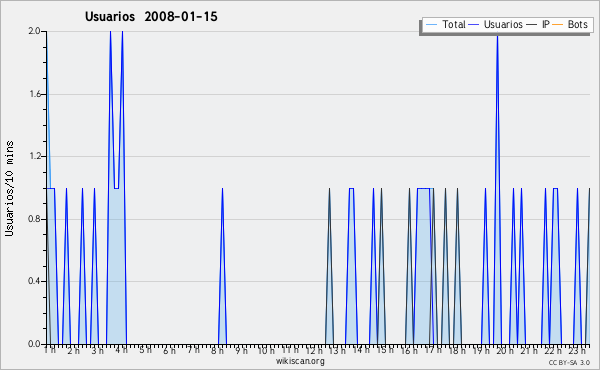Click the dark gray IP legend line
600x370 pixels.
coord(532,25)
